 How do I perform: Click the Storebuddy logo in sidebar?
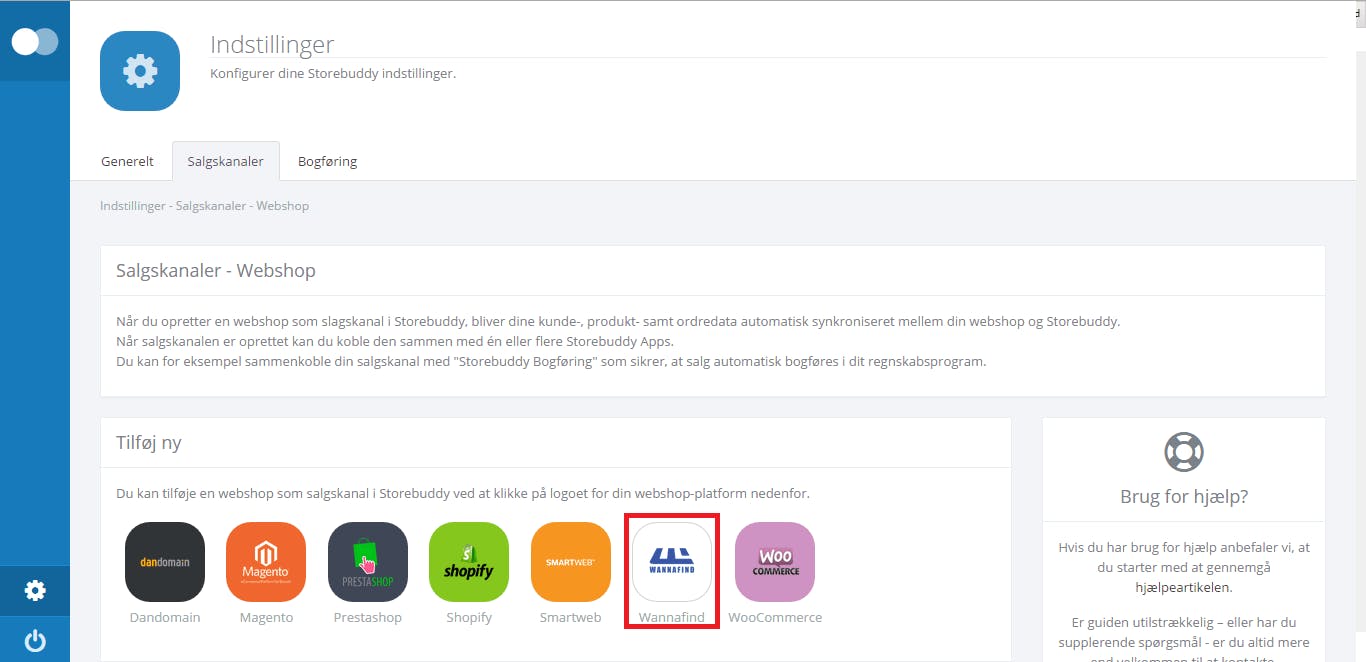35,41
